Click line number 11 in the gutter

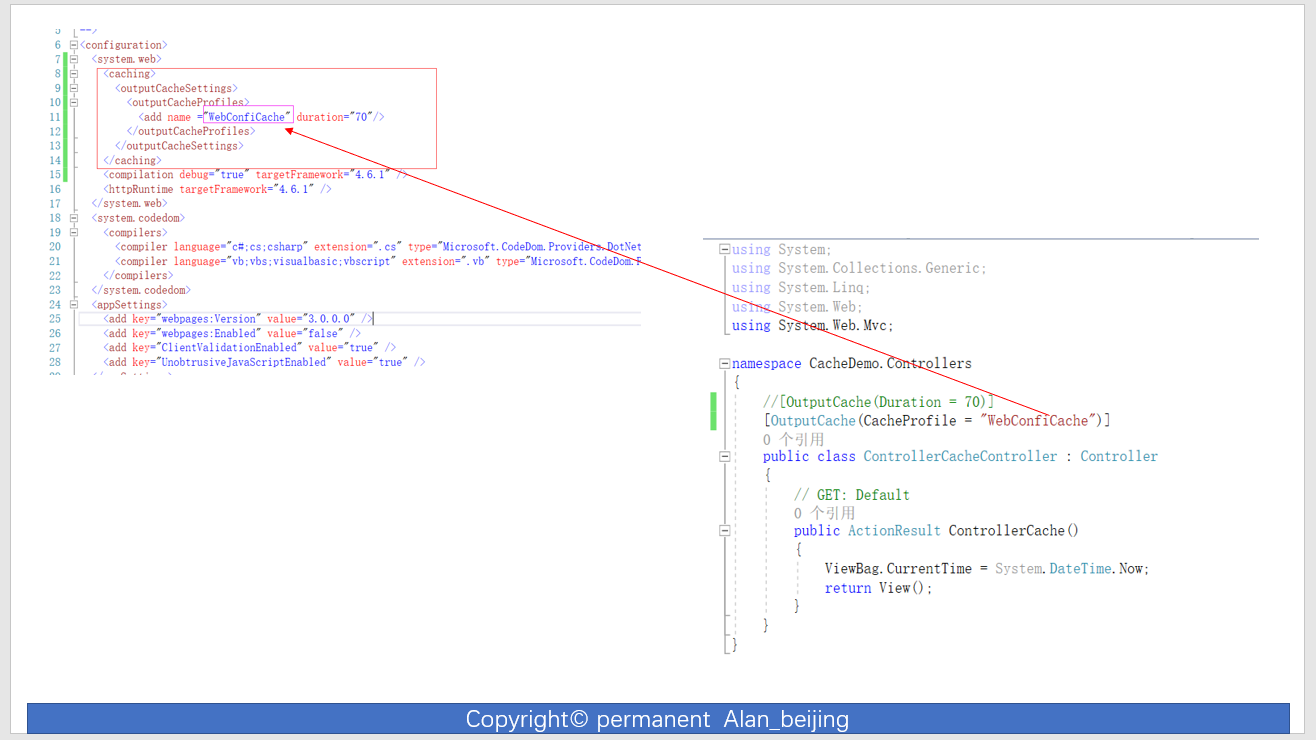(x=55, y=117)
